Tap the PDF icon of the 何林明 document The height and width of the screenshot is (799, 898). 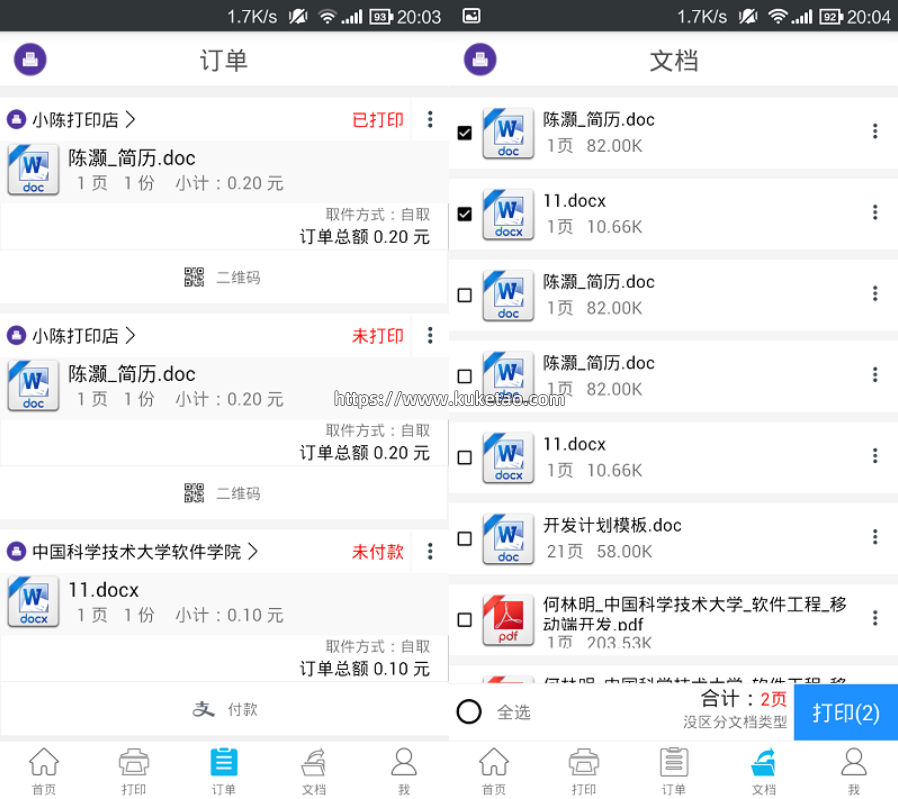[508, 620]
